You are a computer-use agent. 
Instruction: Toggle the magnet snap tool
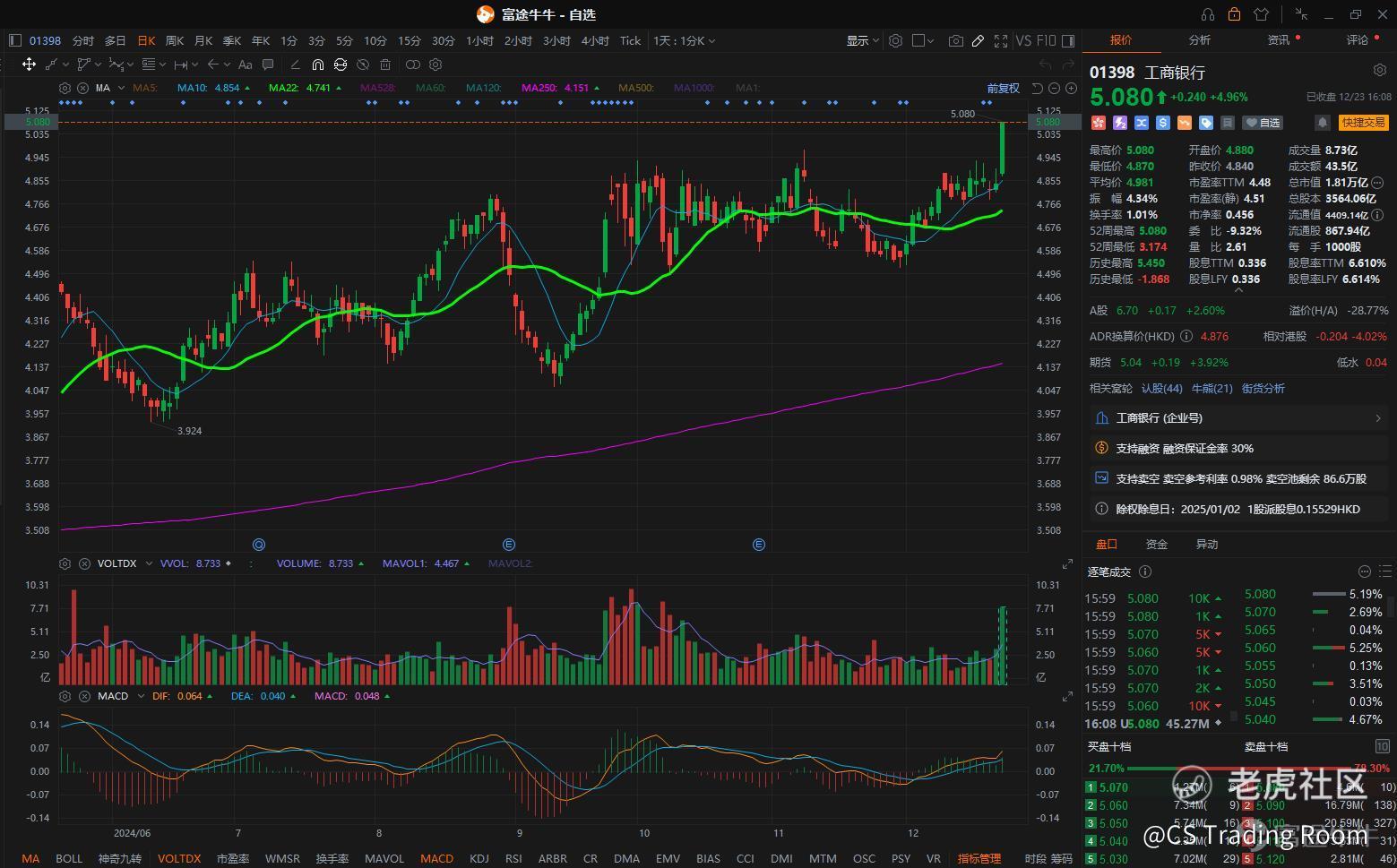coord(317,64)
